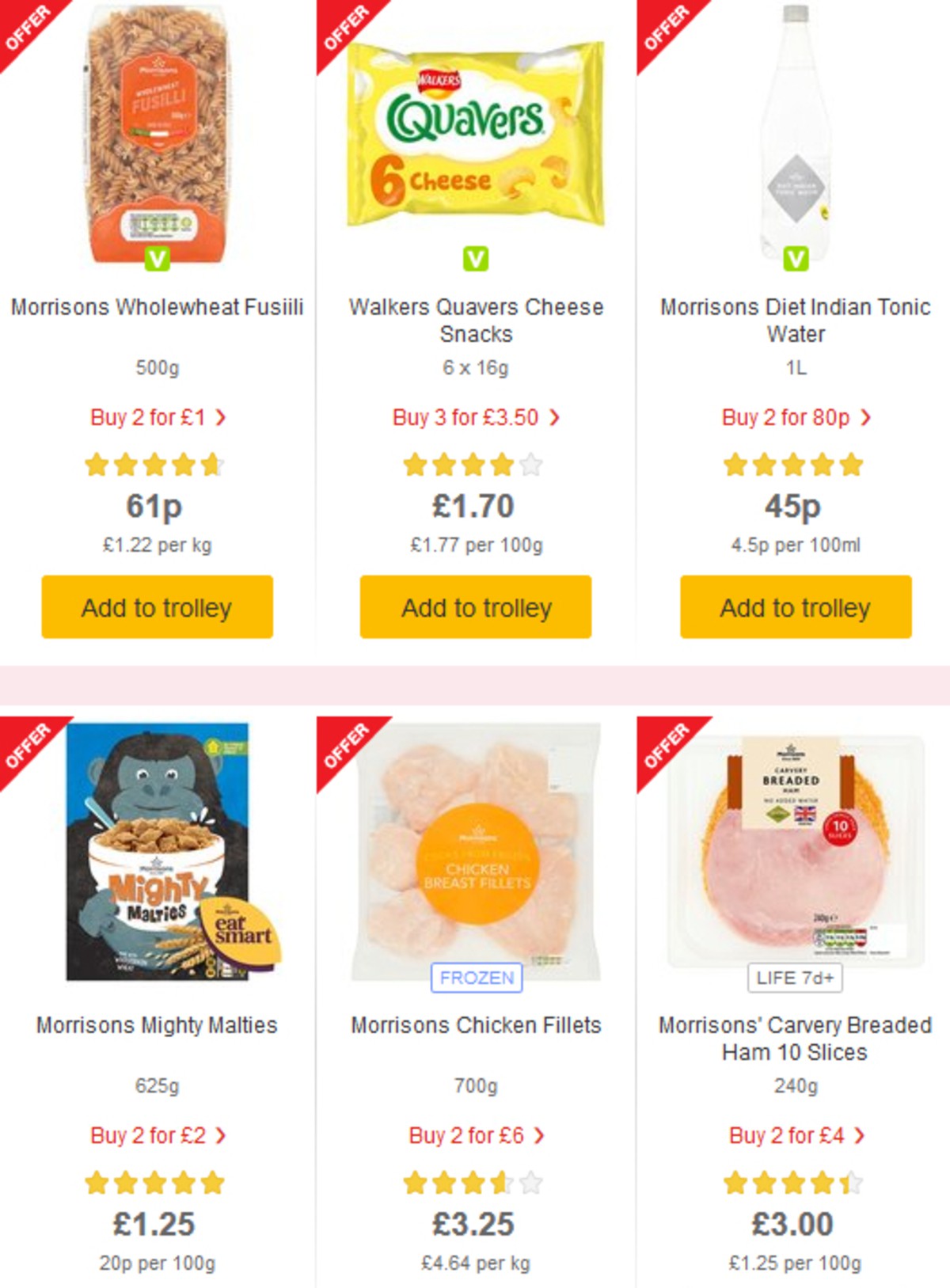Image resolution: width=950 pixels, height=1288 pixels.
Task: Click the OFFER badge on the Chicken Fillets tile
Action: tap(346, 746)
